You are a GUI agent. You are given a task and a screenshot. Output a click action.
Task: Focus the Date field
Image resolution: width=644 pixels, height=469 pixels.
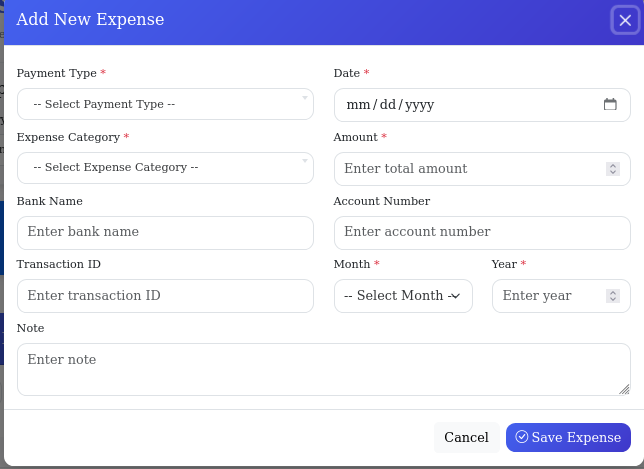coord(482,105)
